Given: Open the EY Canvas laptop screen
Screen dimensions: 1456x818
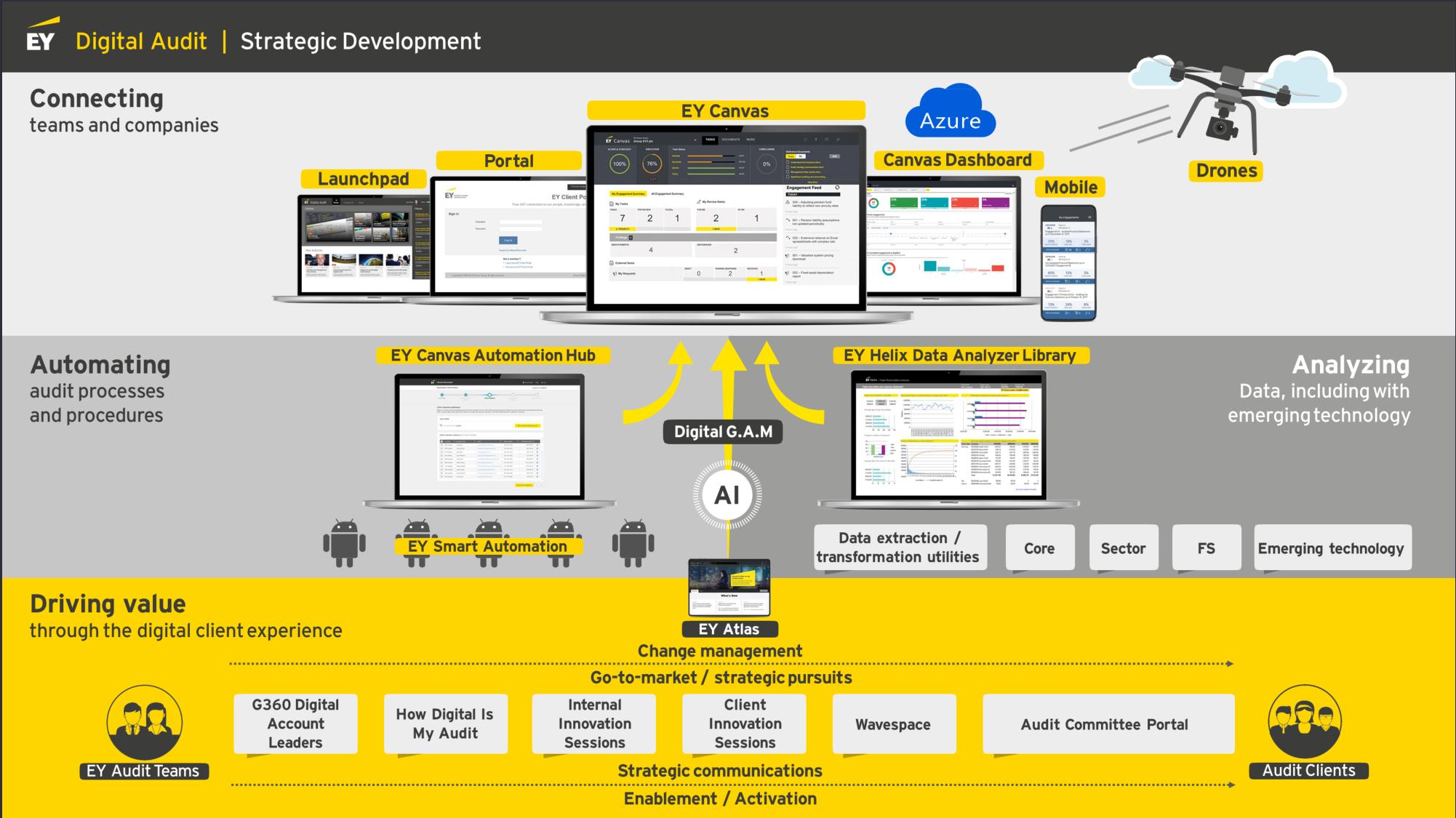Looking at the screenshot, I should 726,217.
